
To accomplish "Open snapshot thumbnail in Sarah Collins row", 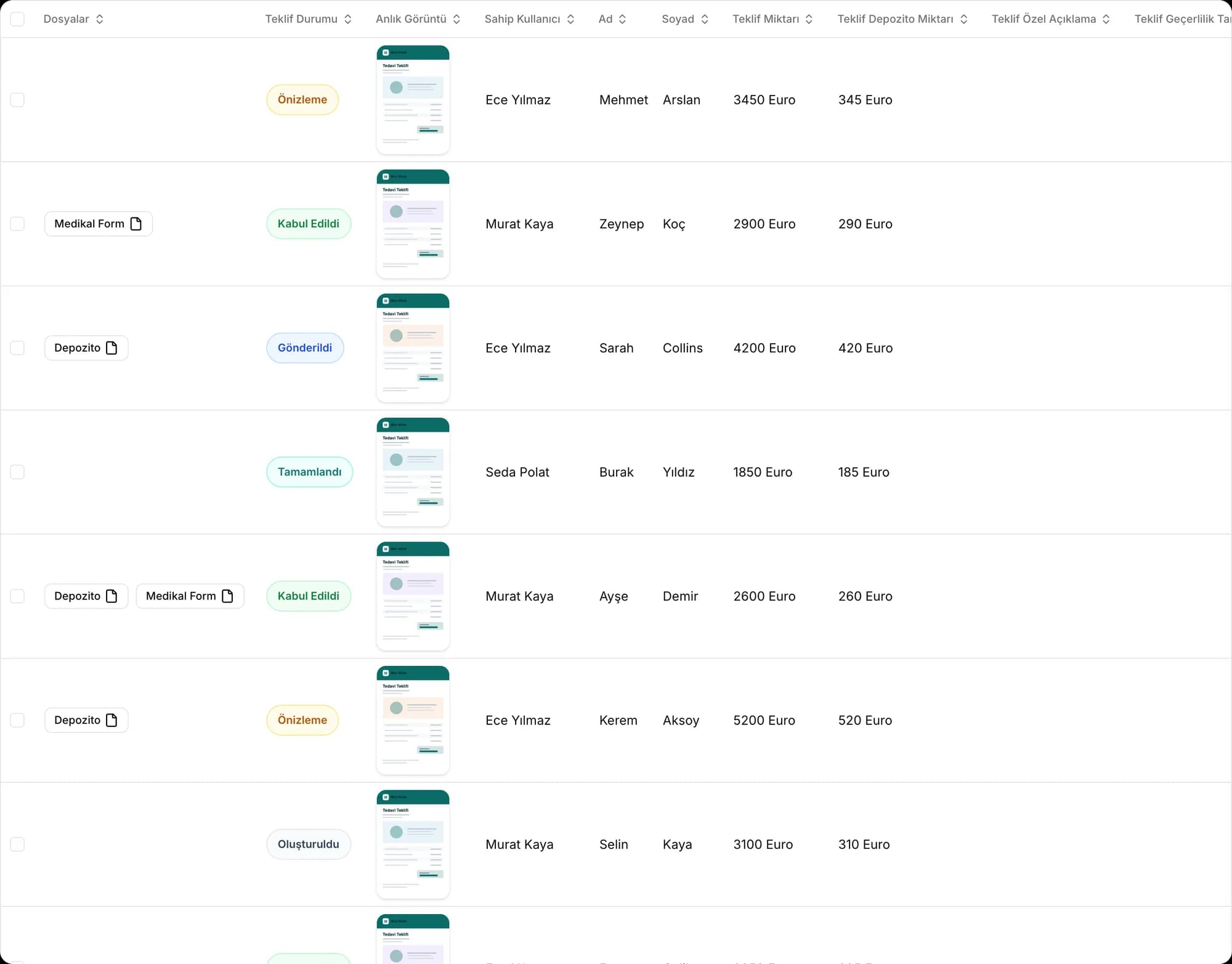I will (413, 348).
